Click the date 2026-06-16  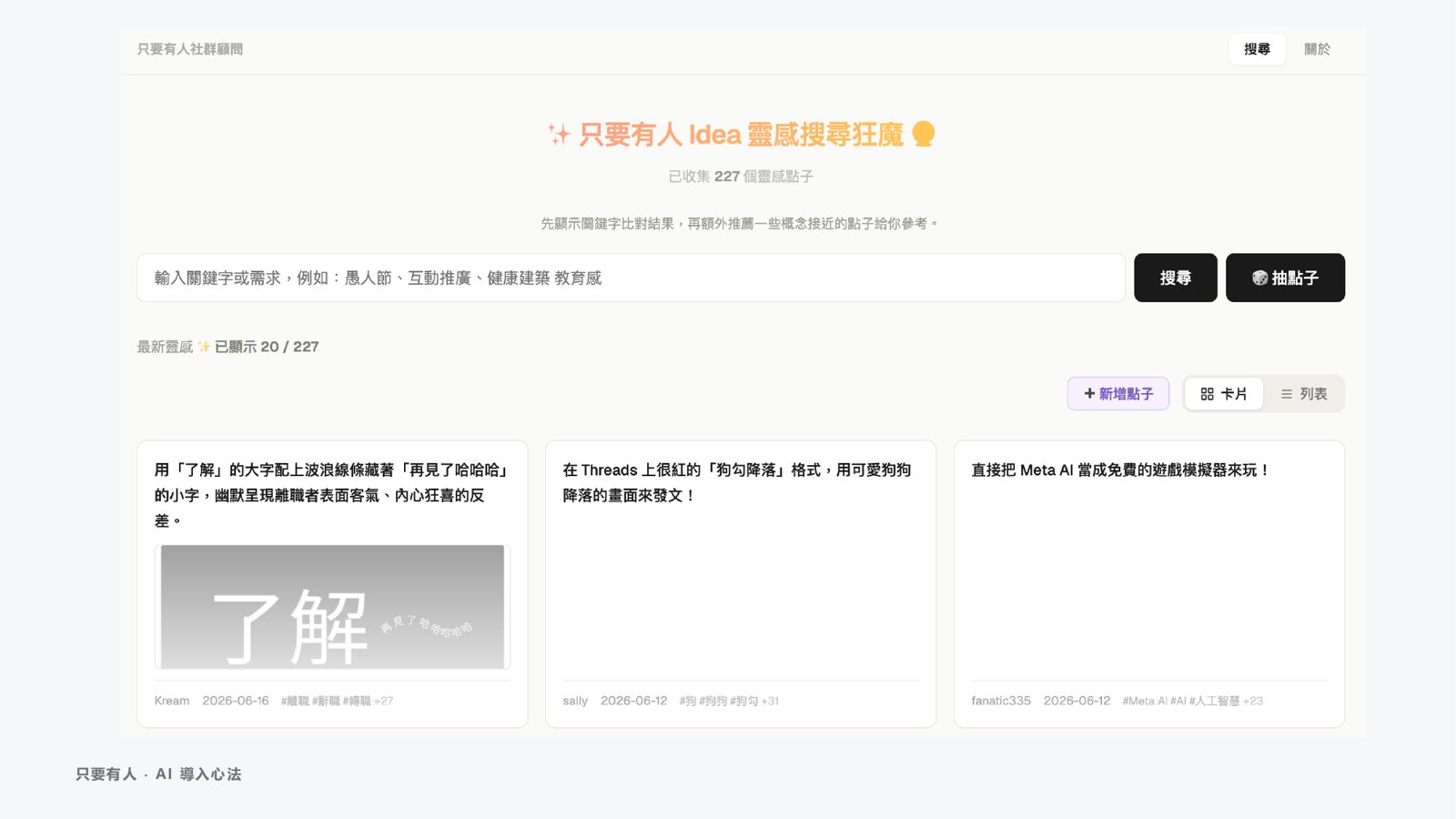click(x=236, y=701)
